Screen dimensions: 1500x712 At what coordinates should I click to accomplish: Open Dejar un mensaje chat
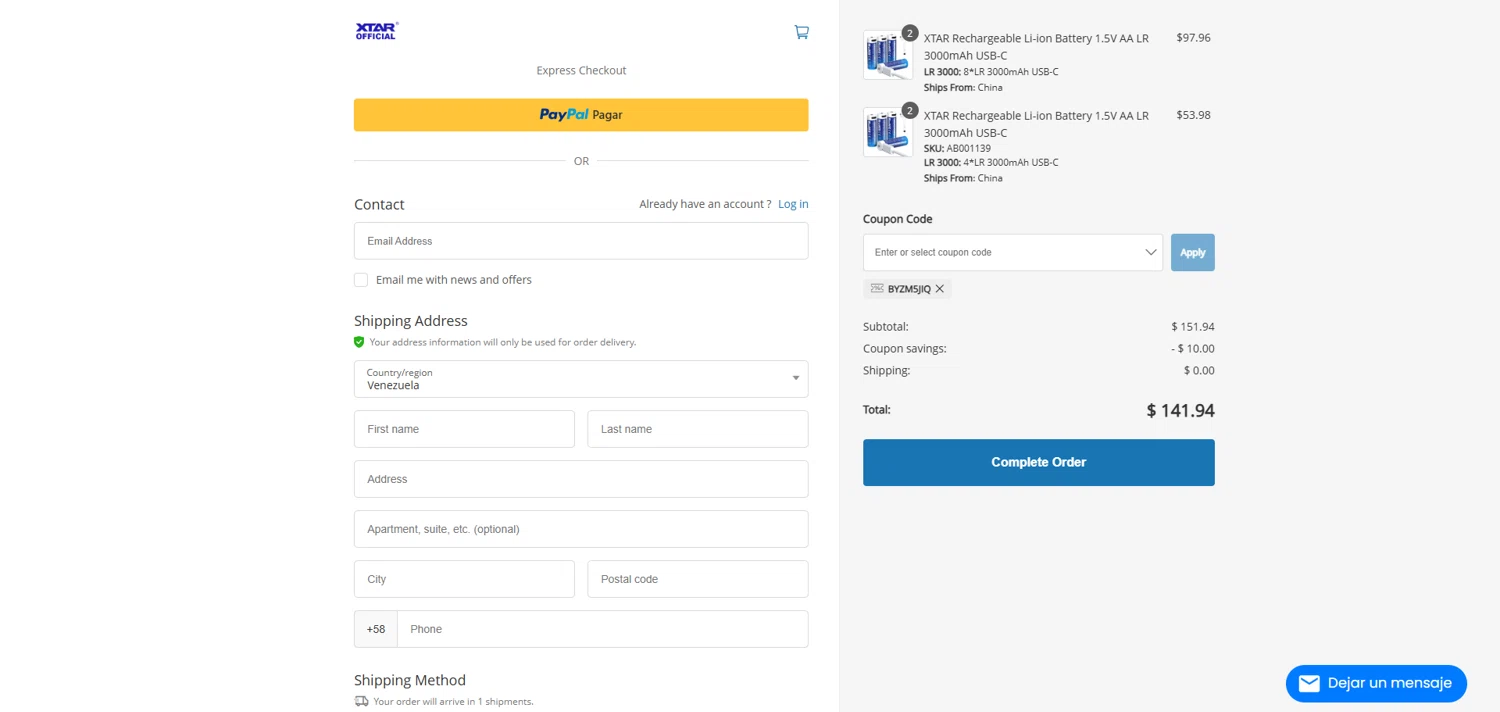[1376, 684]
